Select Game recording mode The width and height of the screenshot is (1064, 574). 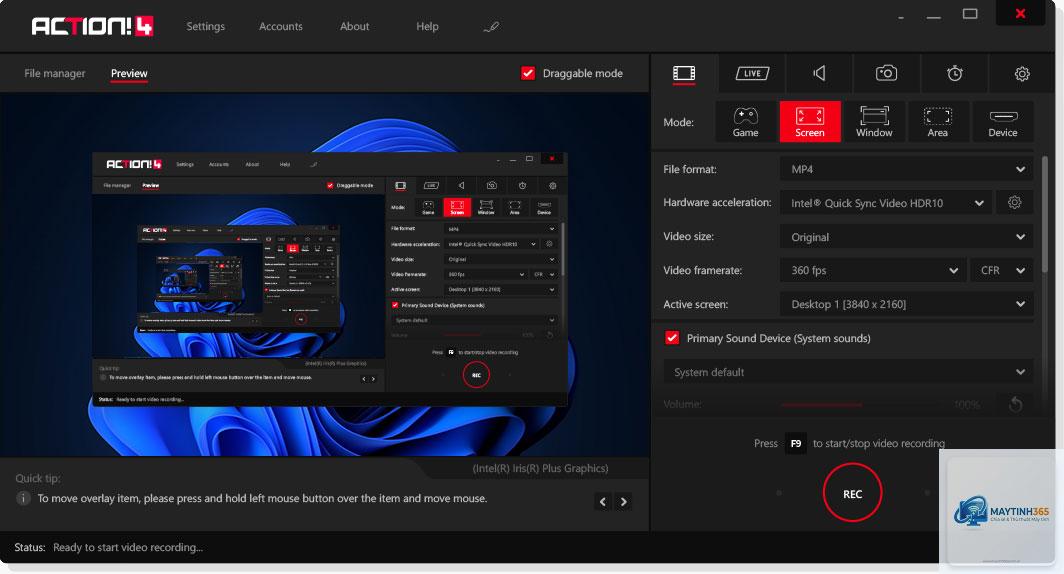click(x=745, y=122)
